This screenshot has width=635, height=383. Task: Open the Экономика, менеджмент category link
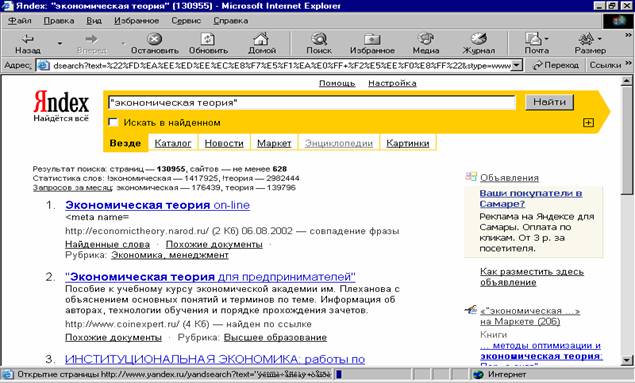click(170, 255)
